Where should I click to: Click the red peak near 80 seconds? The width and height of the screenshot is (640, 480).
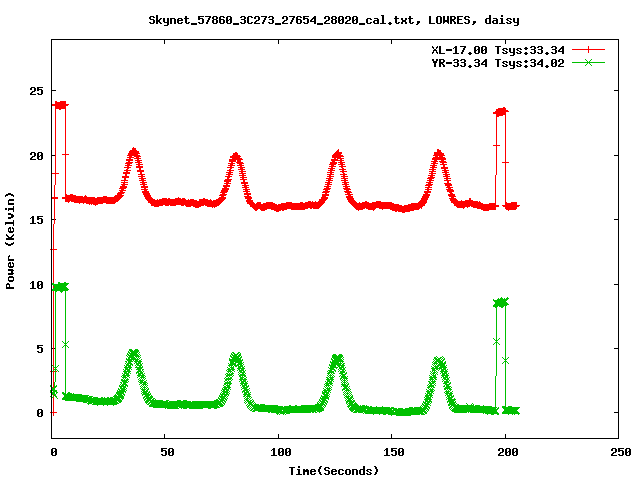tap(236, 157)
